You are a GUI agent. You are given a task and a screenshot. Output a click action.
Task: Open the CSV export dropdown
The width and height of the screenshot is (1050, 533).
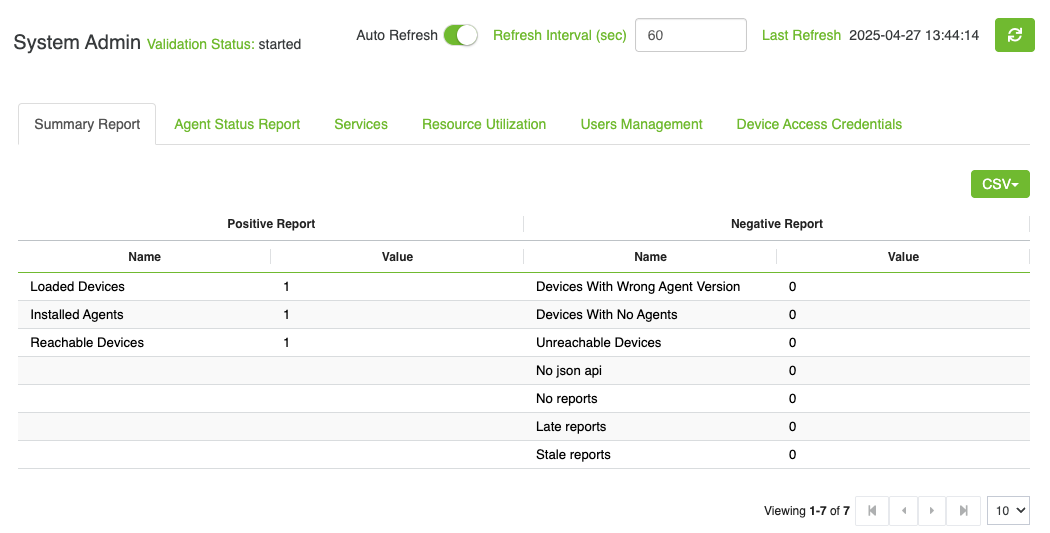999,184
